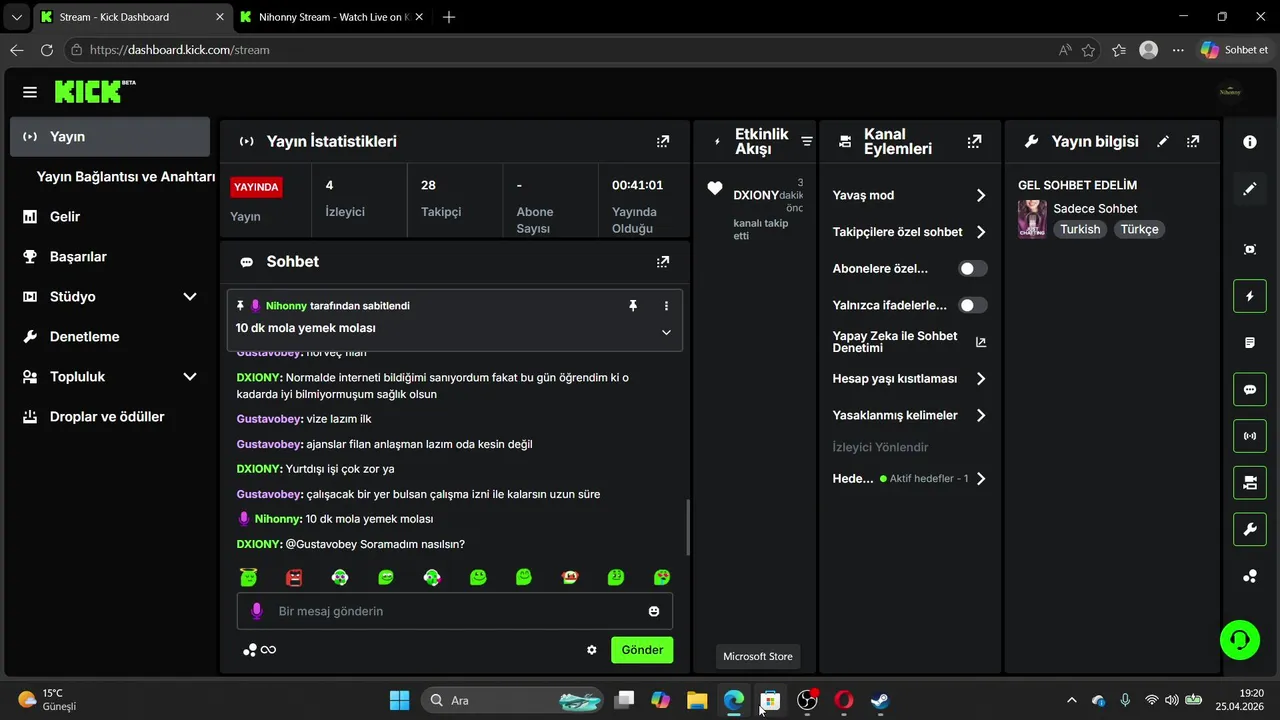Open the document notes icon in right sidebar
This screenshot has width=1280, height=720.
pyautogui.click(x=1250, y=343)
